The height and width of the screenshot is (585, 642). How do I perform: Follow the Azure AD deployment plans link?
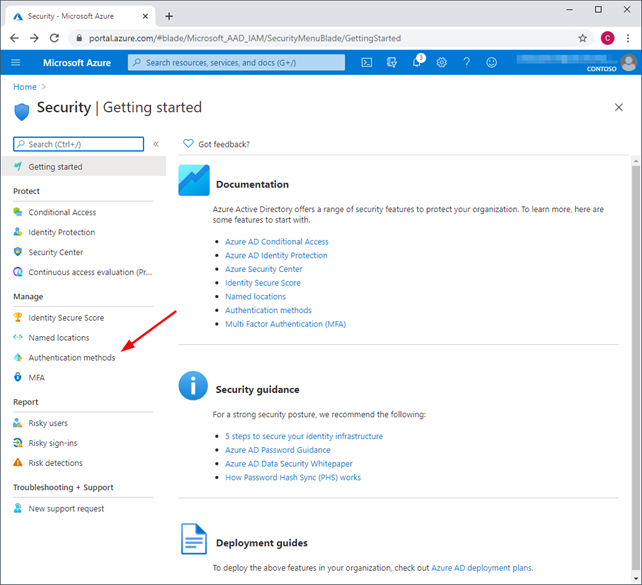[481, 567]
